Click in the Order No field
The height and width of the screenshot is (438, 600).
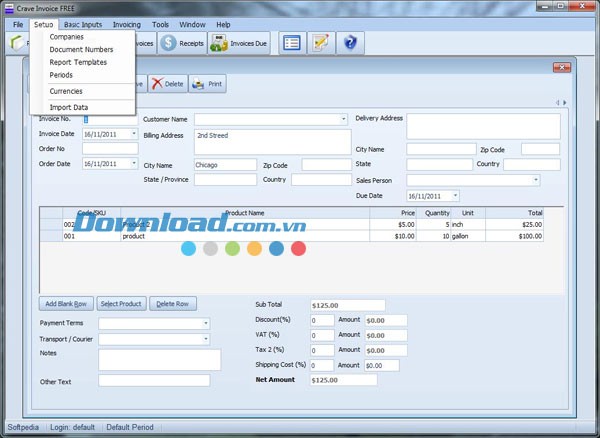click(x=110, y=148)
